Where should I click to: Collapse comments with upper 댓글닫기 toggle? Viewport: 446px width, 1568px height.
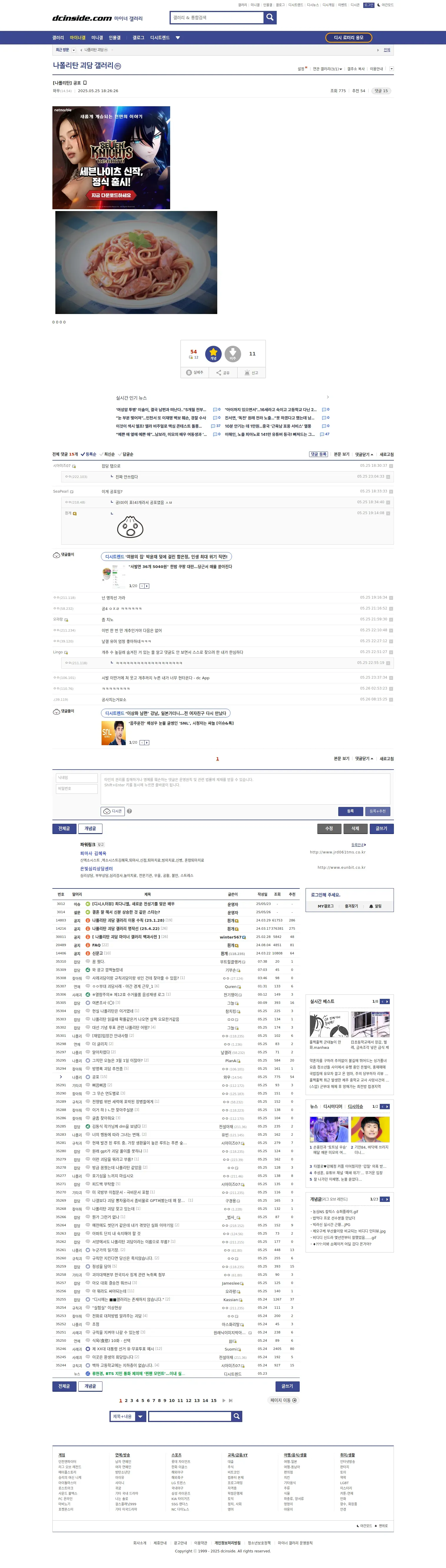point(364,454)
